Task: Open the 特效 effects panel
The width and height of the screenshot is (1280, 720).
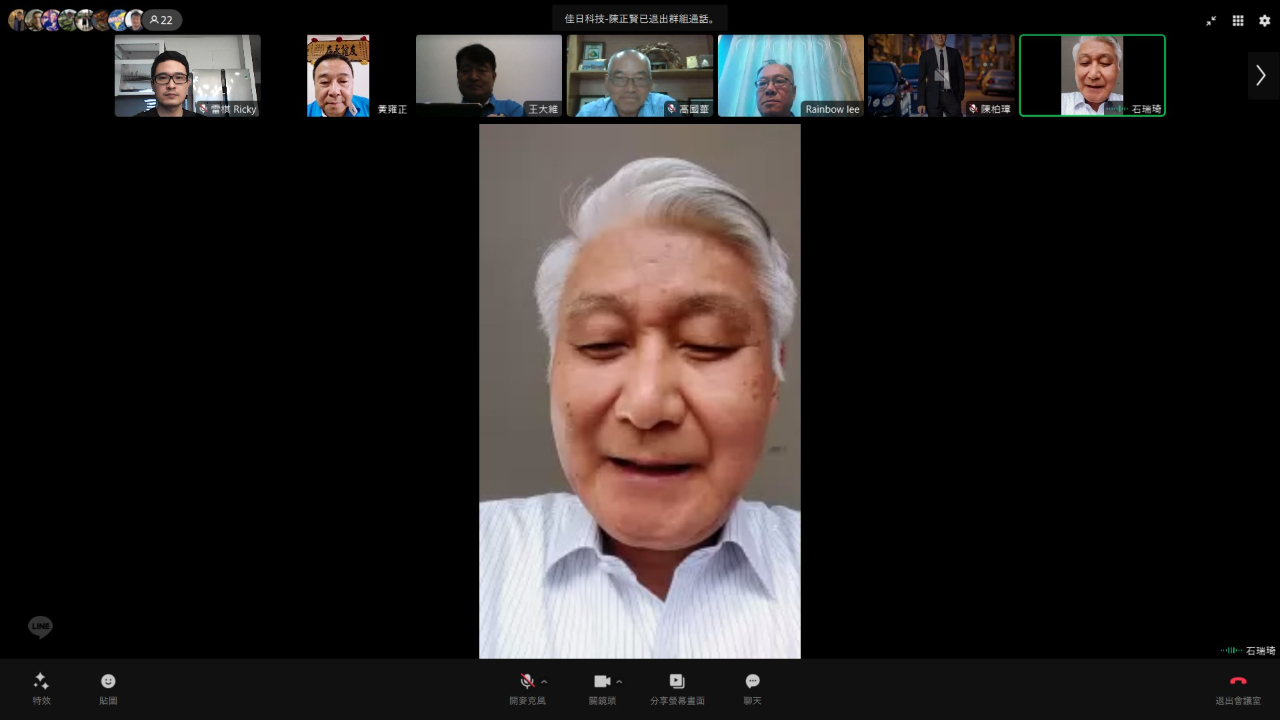Action: pos(41,688)
